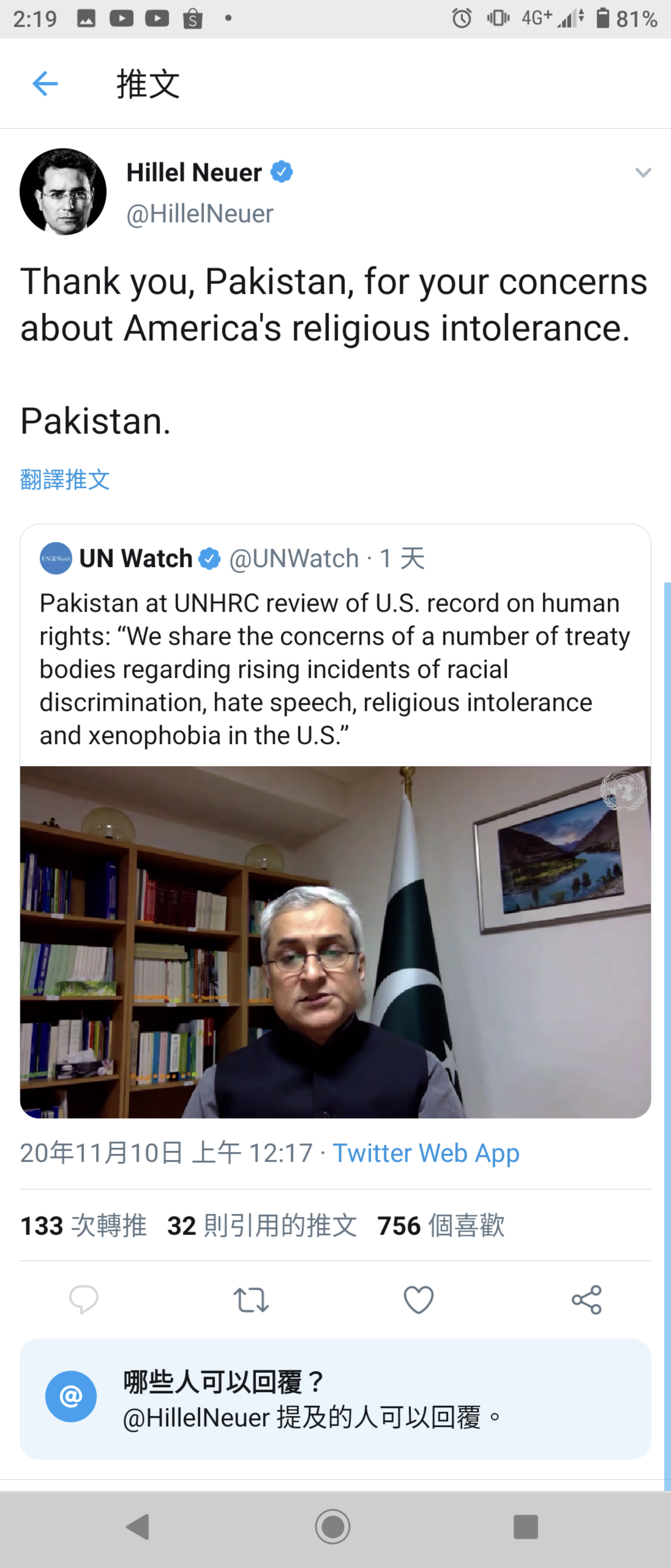Screen dimensions: 671x1568
Task: Tap the @ mention icon in reply notice
Action: pyautogui.click(x=71, y=1396)
